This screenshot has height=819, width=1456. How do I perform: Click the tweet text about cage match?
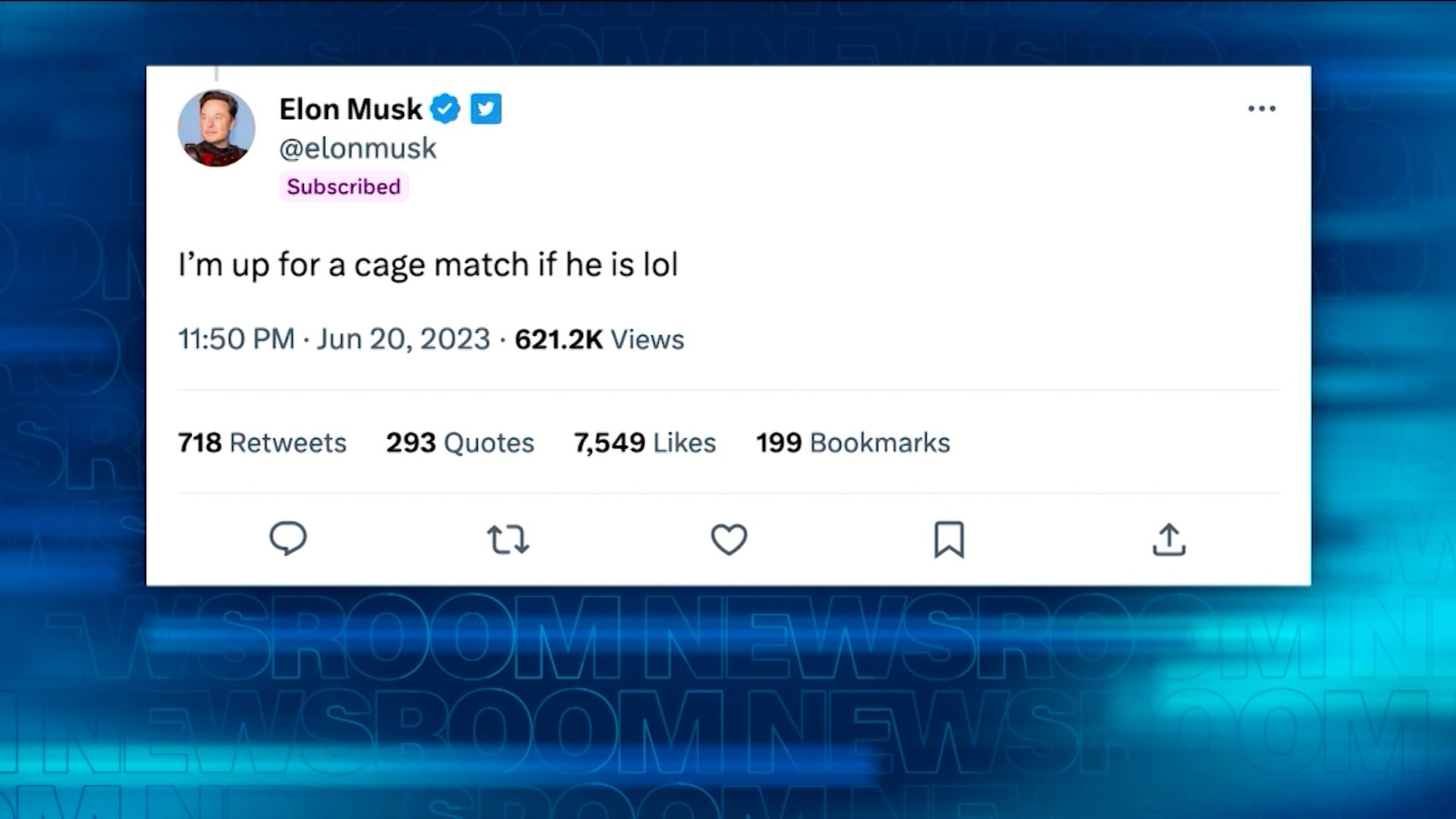click(x=428, y=265)
